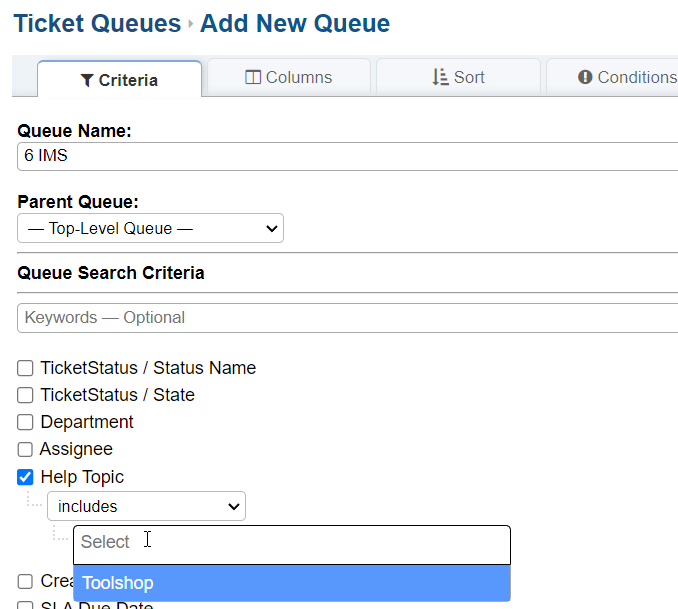Viewport: 678px width, 609px height.
Task: Check the Department criteria box
Action: (26, 422)
